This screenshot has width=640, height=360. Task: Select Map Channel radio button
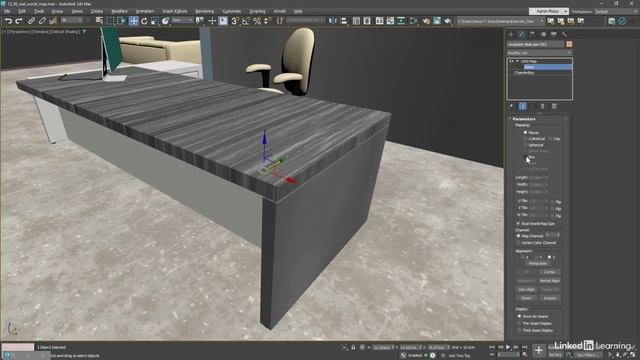[518, 236]
